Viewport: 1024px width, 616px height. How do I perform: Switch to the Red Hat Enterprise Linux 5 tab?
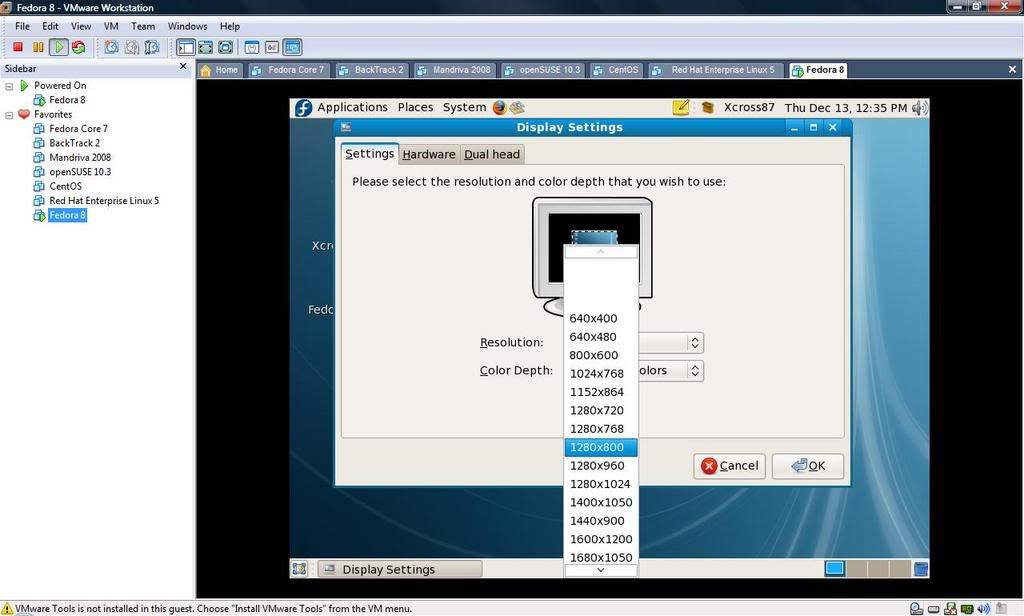click(x=715, y=70)
